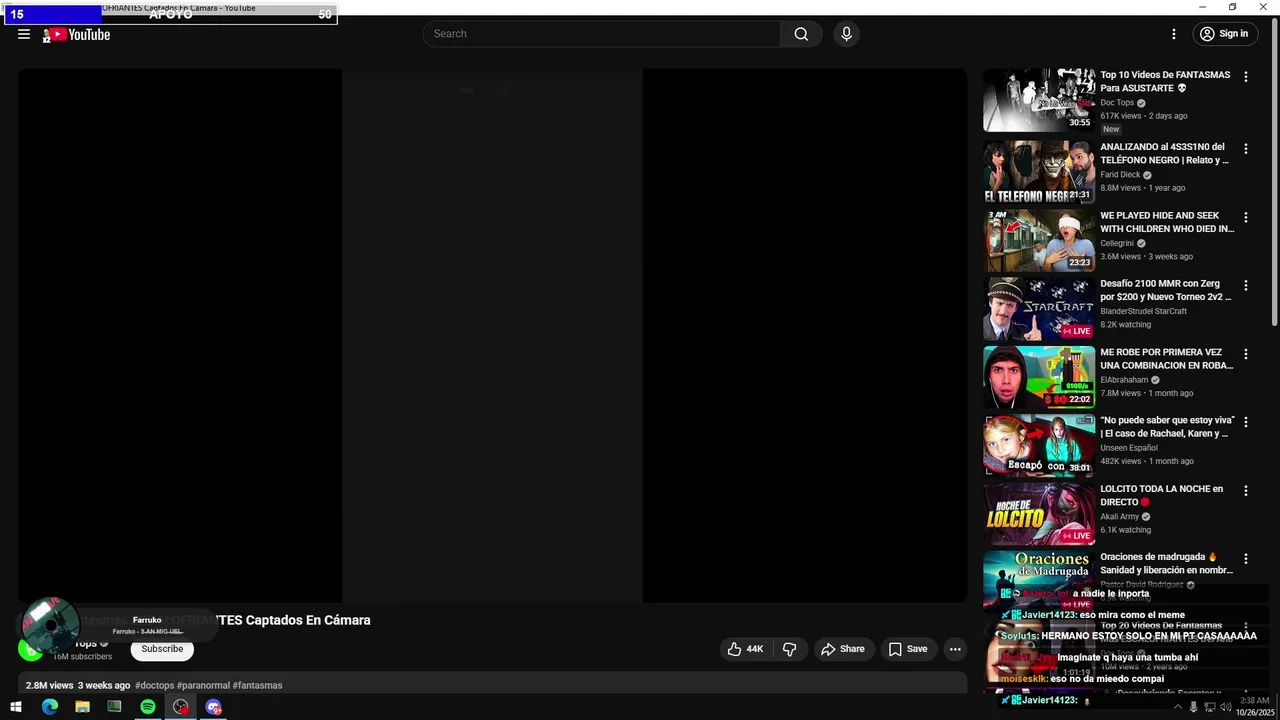Open Unseen Español channel name
1280x720 pixels.
click(x=1129, y=448)
